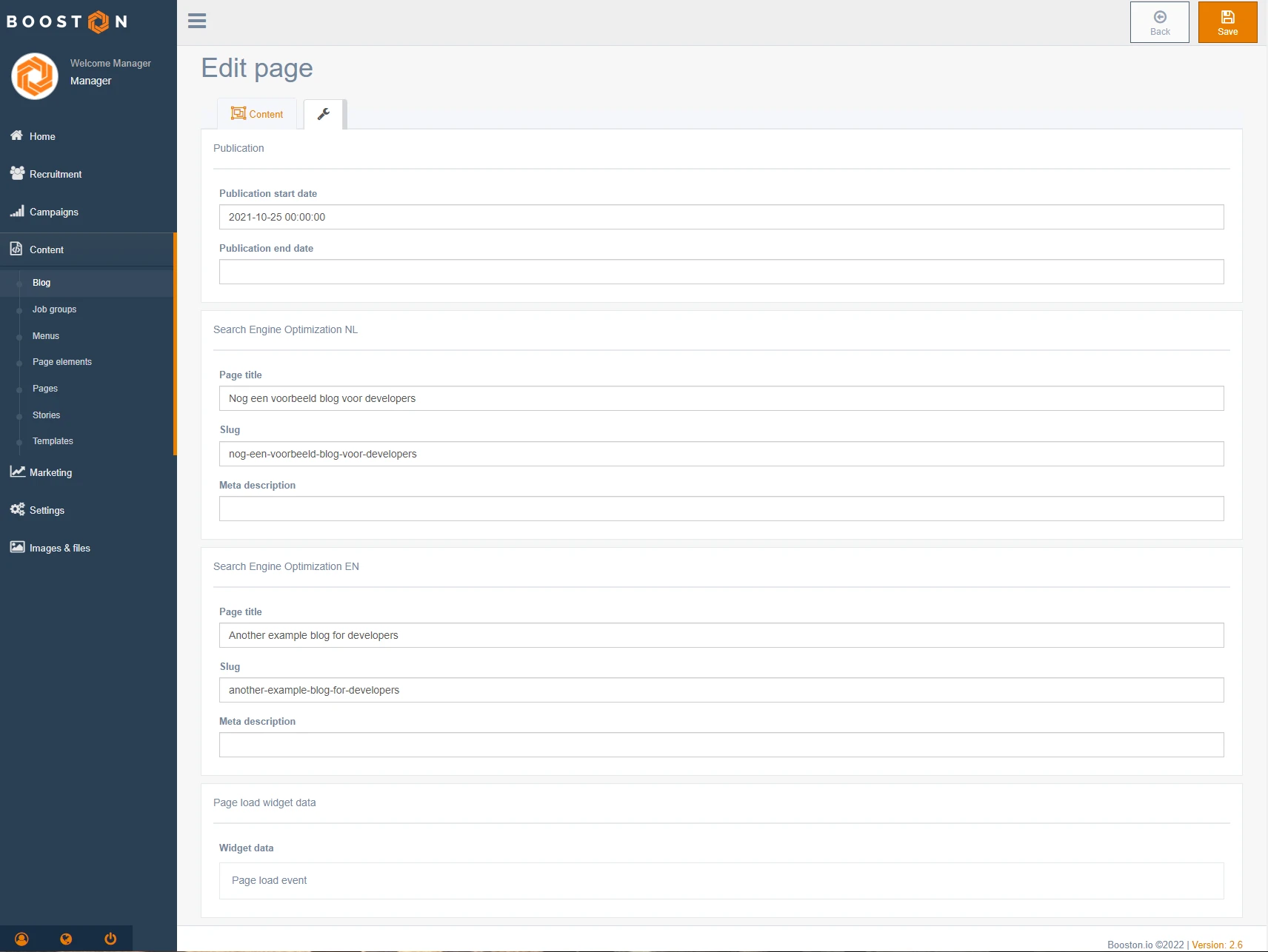Expand the Campaigns sidebar section
The width and height of the screenshot is (1268, 952).
pyautogui.click(x=53, y=212)
